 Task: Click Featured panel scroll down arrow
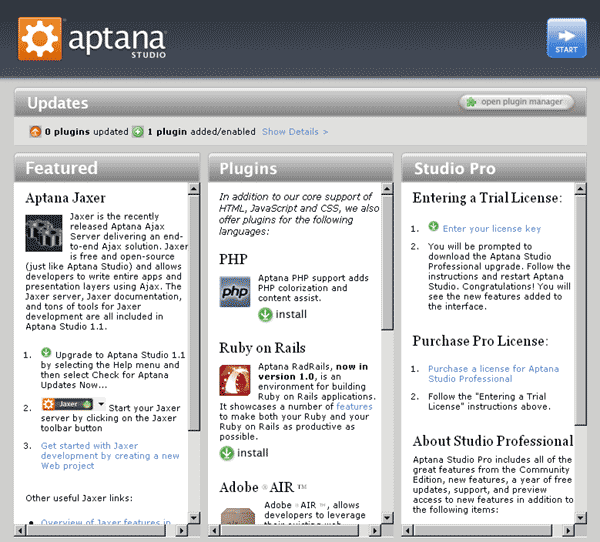point(194,518)
